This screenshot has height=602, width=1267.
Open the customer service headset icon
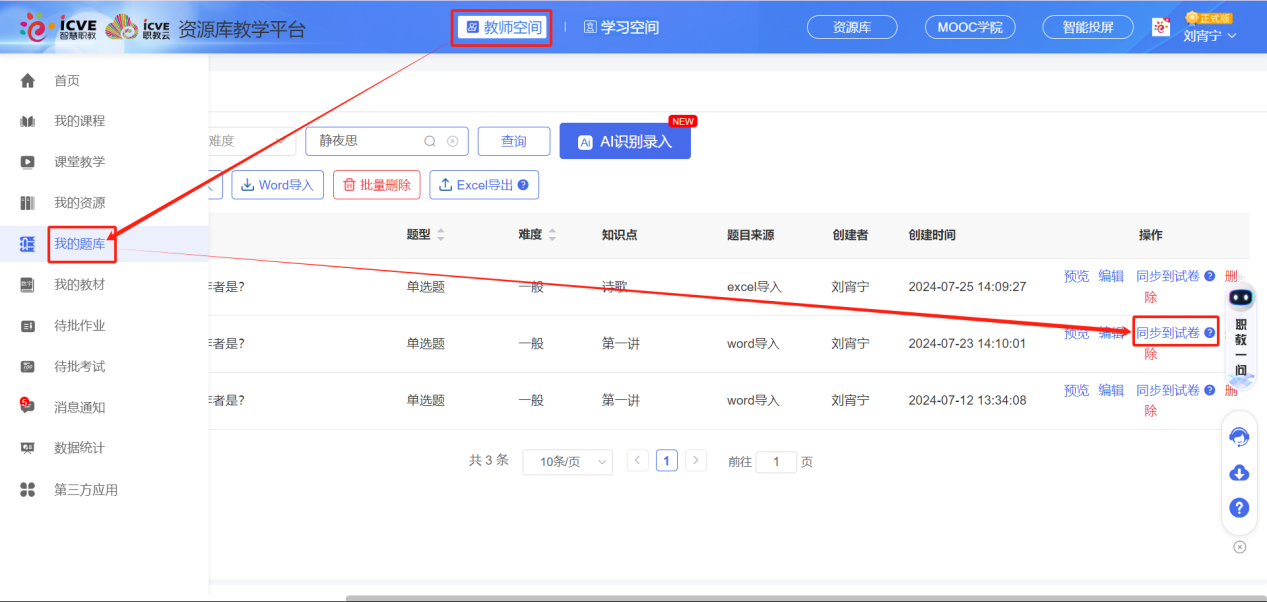point(1239,437)
